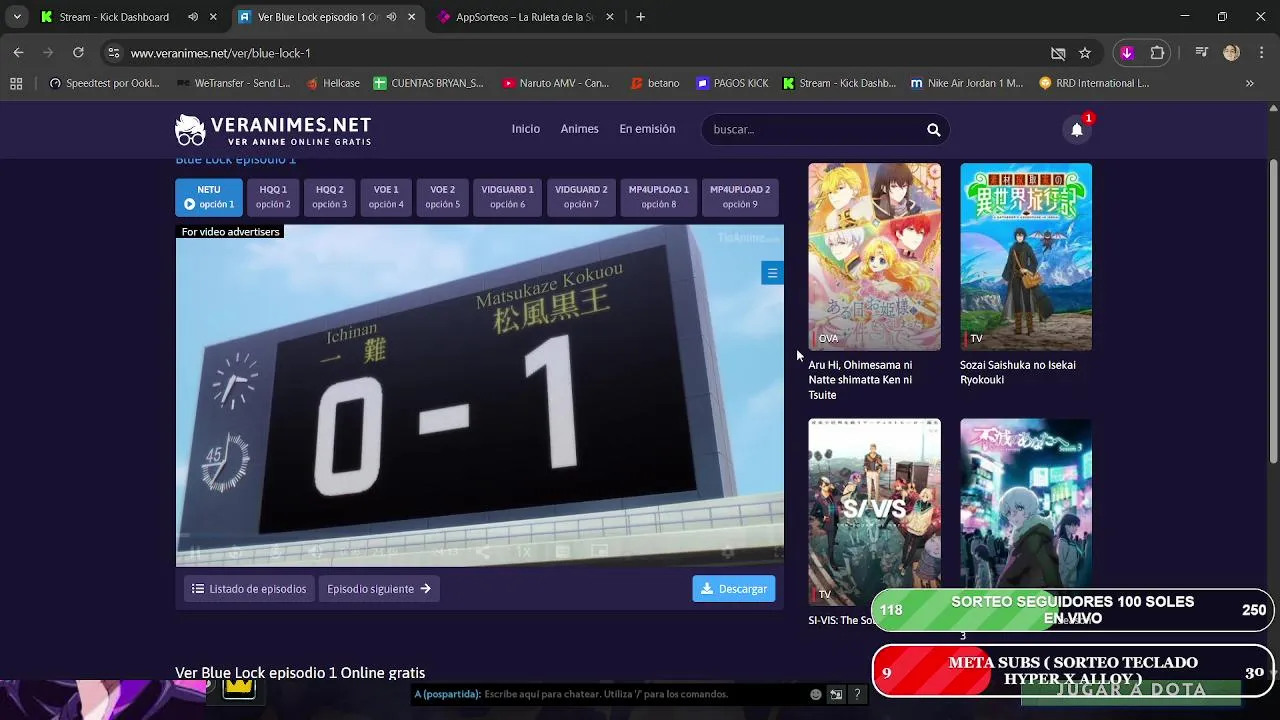1280x720 pixels.
Task: Open the Chrome profile avatar
Action: click(1231, 53)
